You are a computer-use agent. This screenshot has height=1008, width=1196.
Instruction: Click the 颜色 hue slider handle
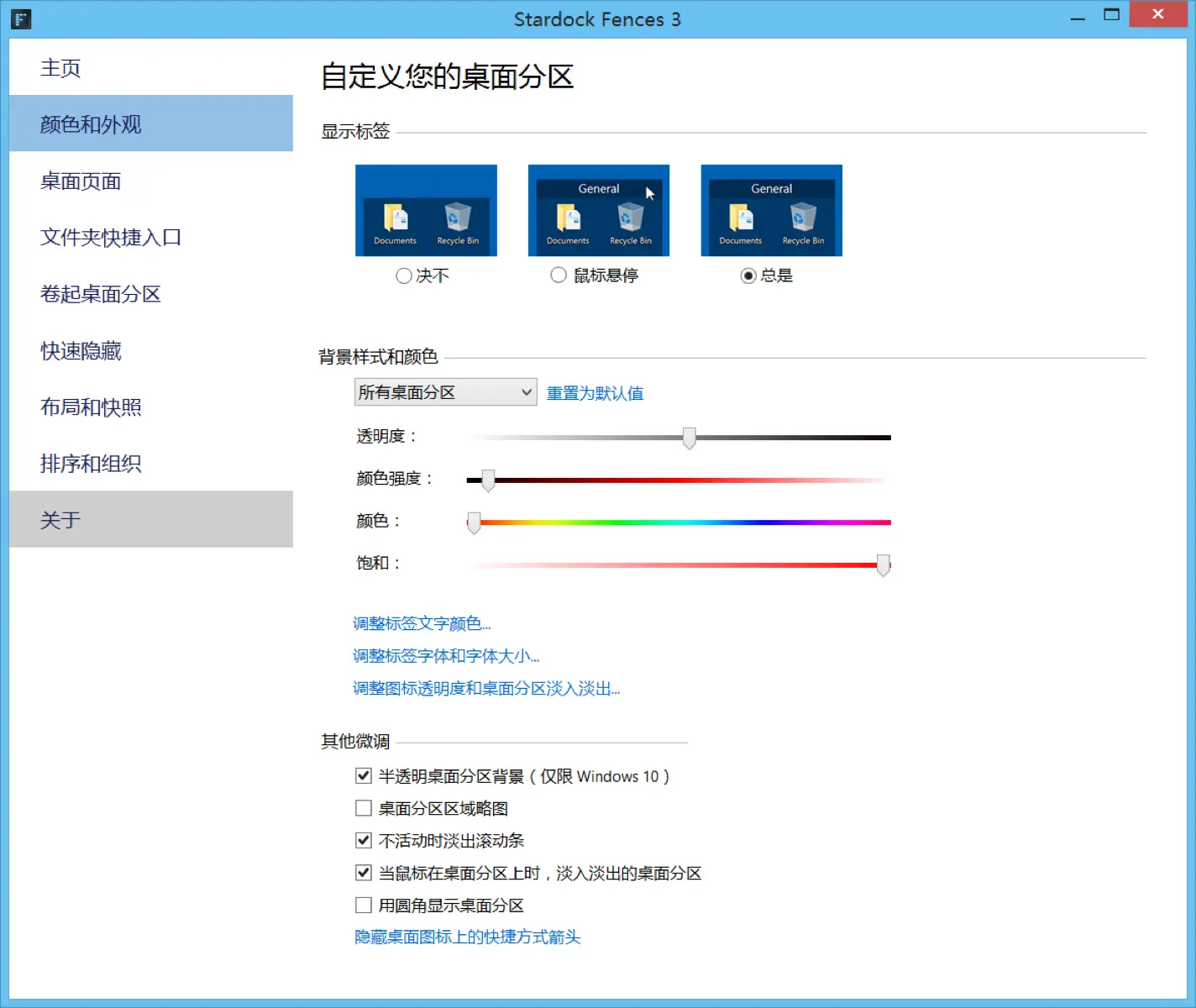(475, 523)
